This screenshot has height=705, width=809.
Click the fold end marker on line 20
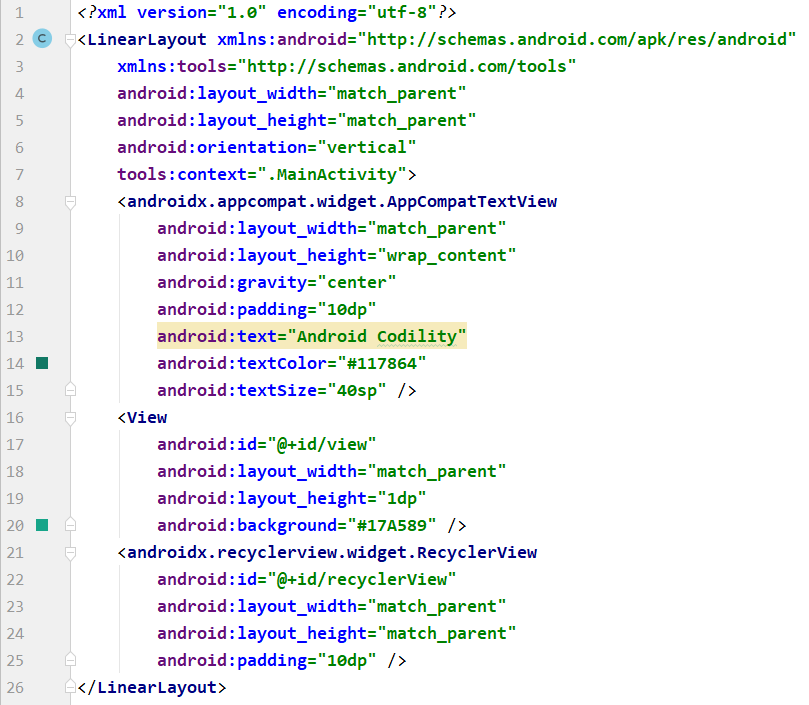point(70,524)
